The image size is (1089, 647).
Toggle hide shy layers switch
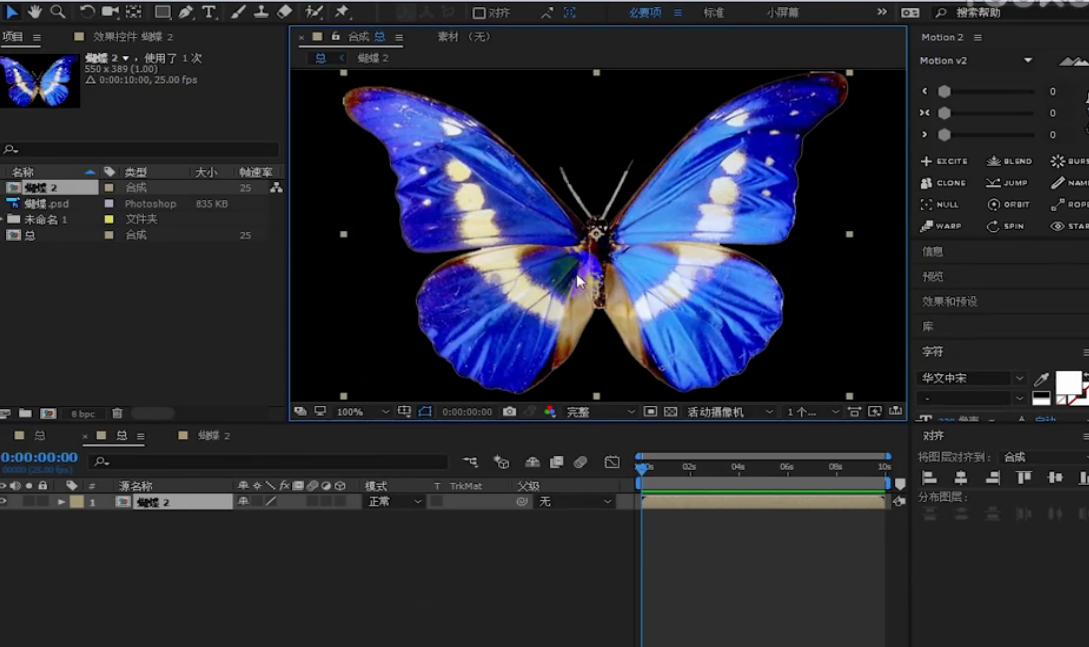point(533,462)
